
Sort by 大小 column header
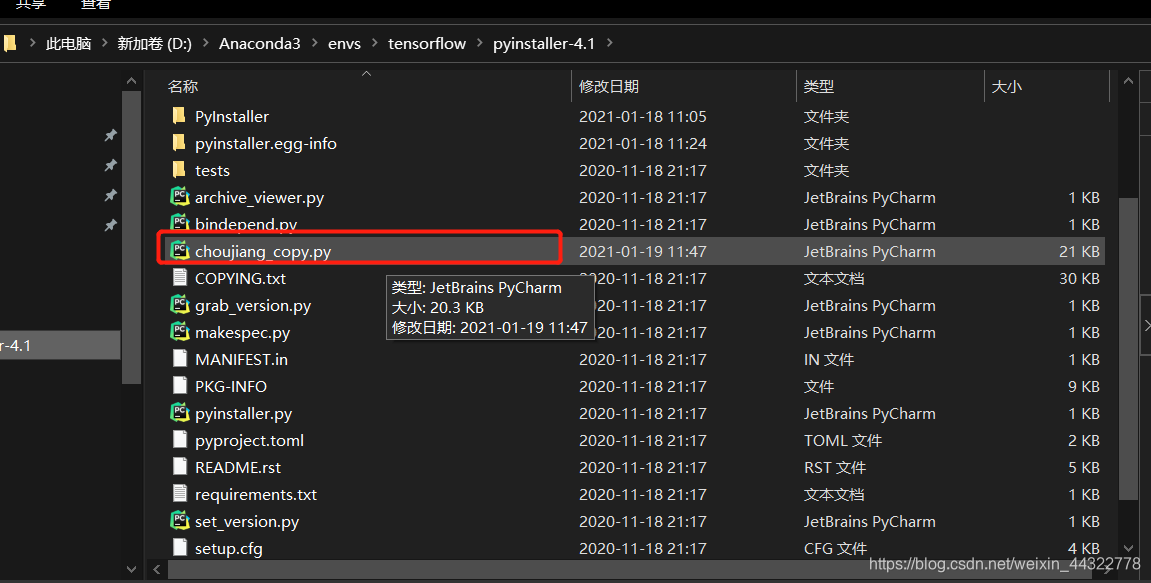[x=1006, y=87]
